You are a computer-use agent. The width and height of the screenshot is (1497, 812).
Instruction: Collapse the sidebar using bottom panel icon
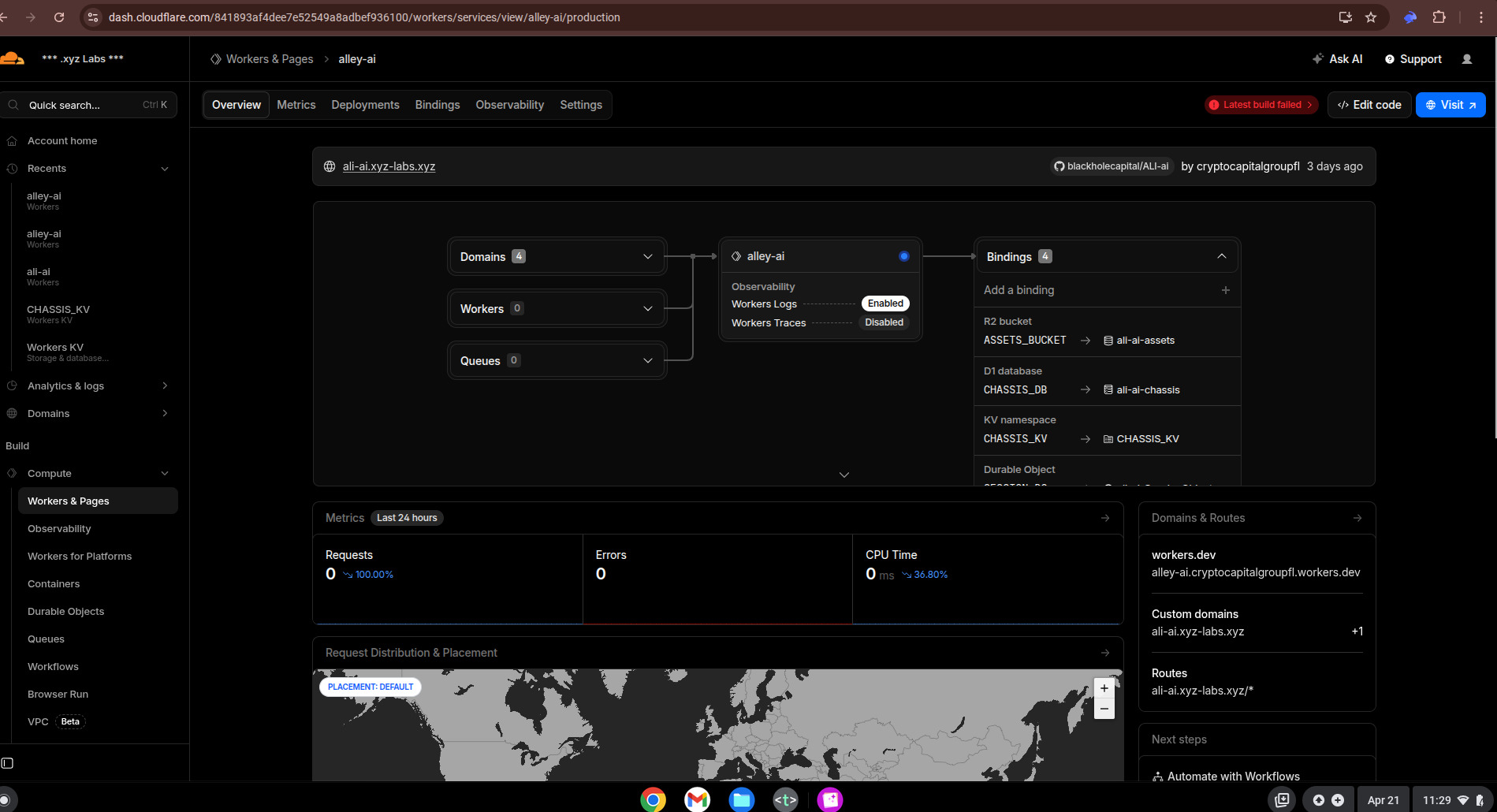tap(8, 763)
